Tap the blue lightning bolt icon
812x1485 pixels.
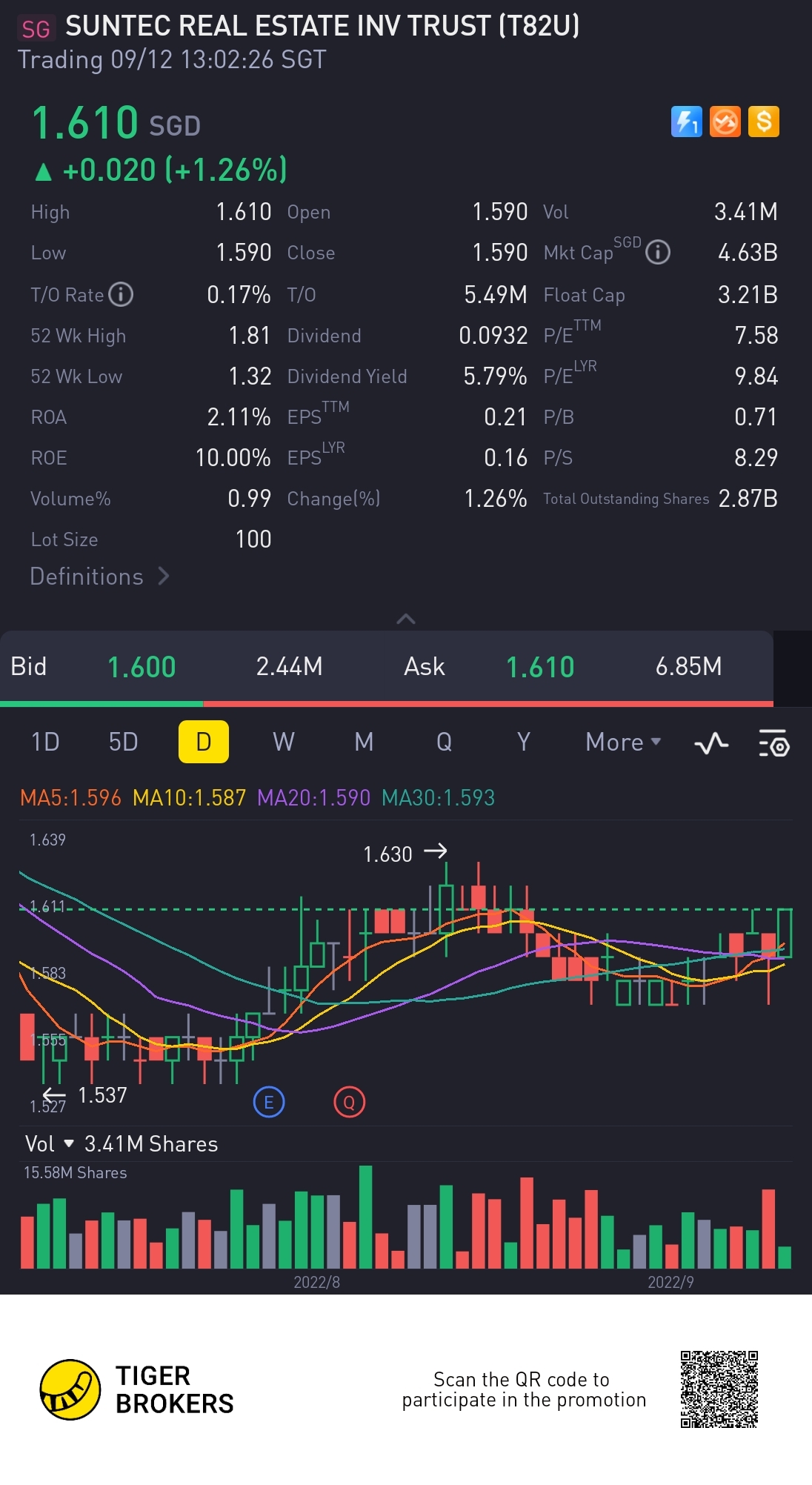(687, 122)
